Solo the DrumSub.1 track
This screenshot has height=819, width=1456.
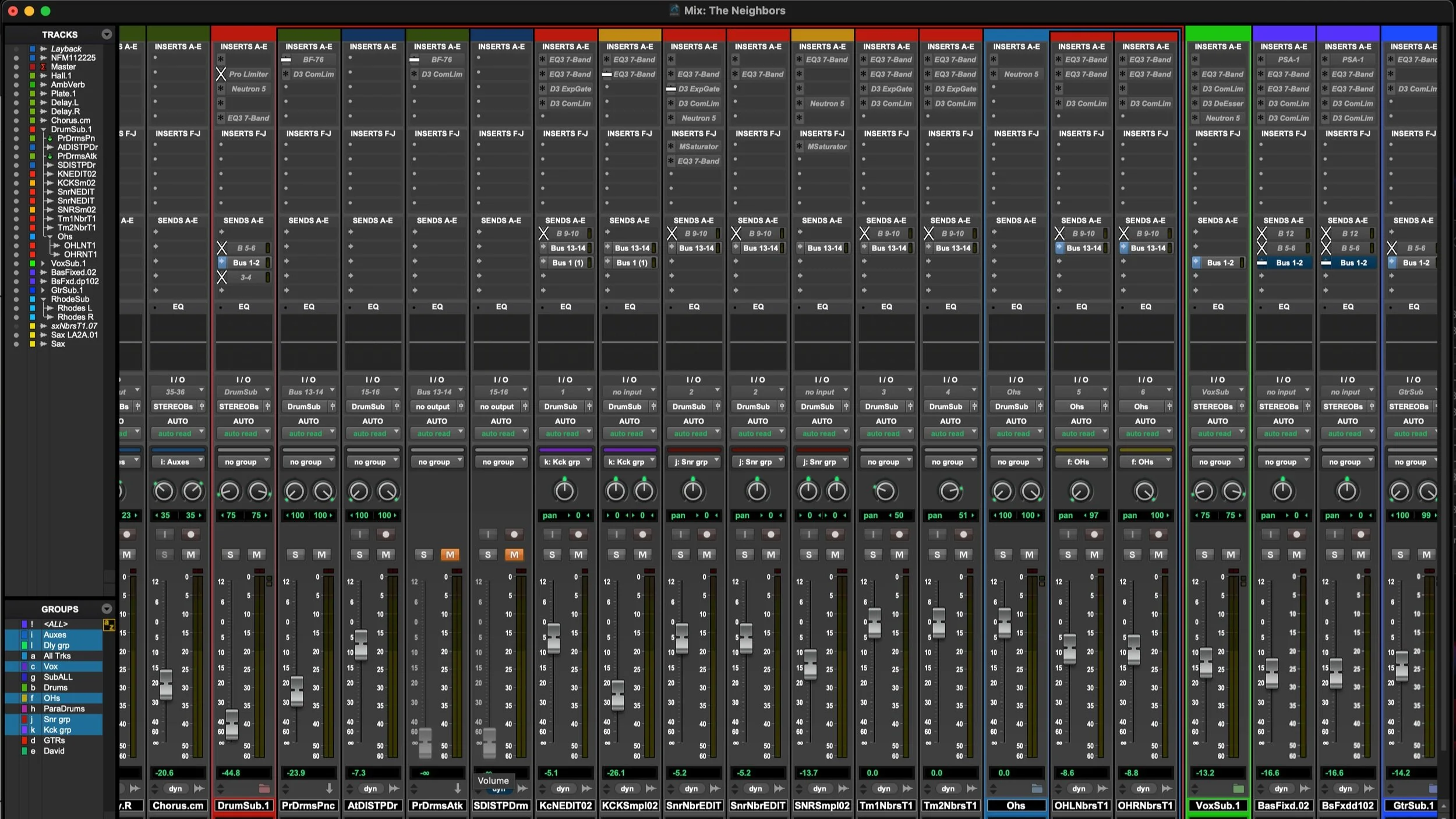230,555
